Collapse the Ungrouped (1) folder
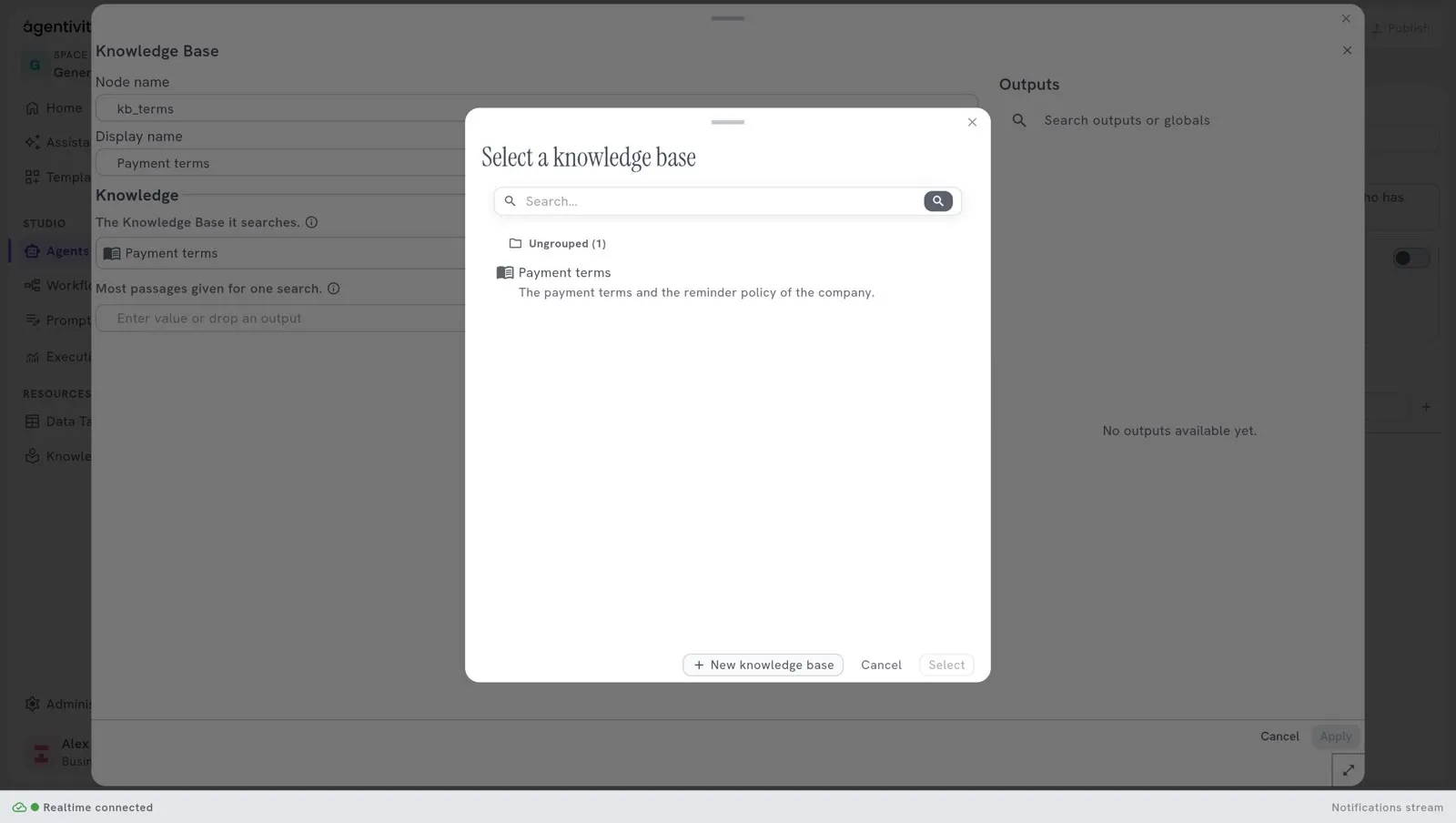The image size is (1456, 823). pos(557,244)
